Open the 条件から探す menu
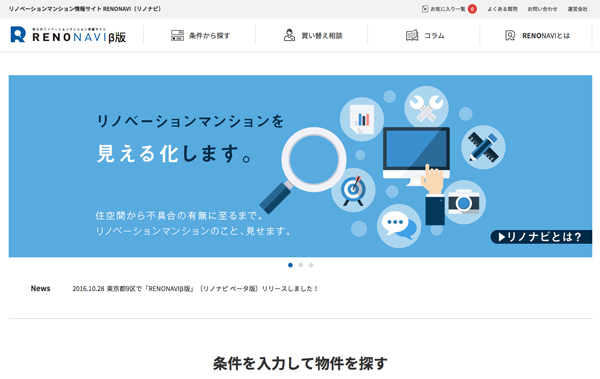Image resolution: width=600 pixels, height=379 pixels. pyautogui.click(x=200, y=36)
